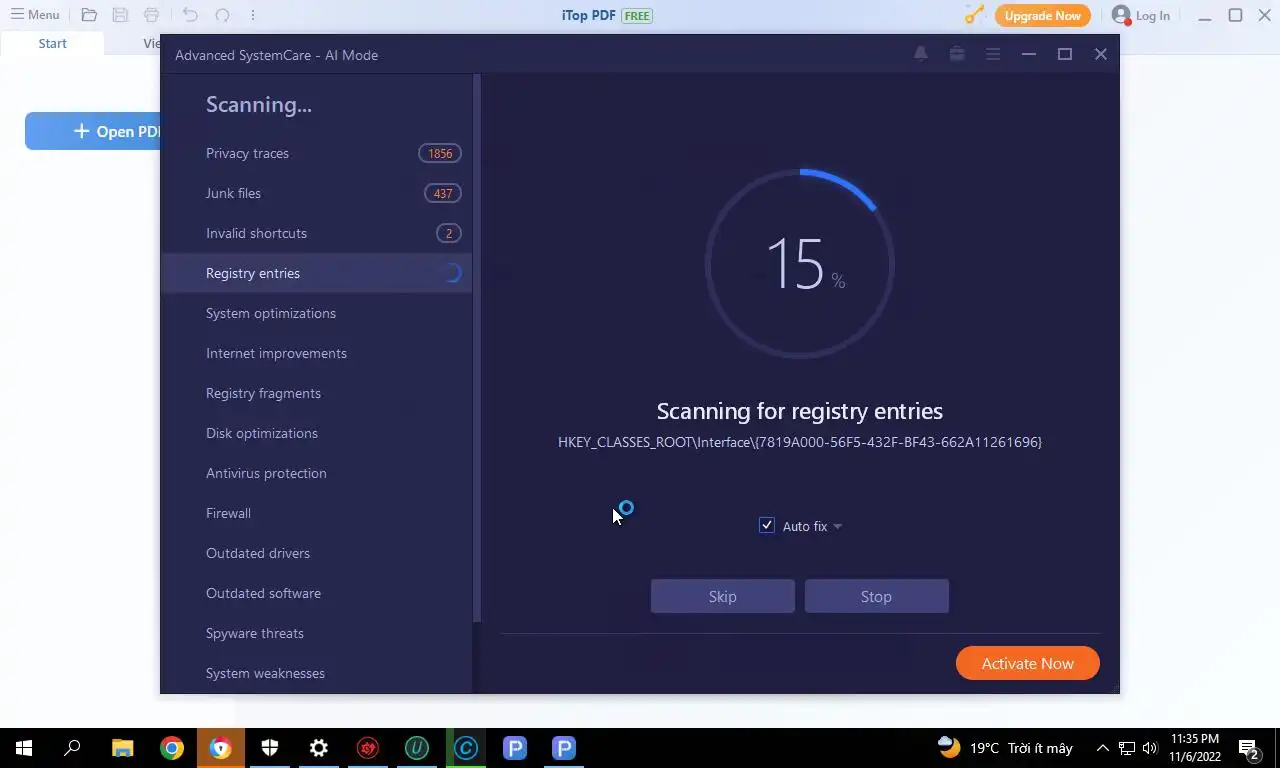
Task: Click the network icon in system tray
Action: [x=1127, y=748]
